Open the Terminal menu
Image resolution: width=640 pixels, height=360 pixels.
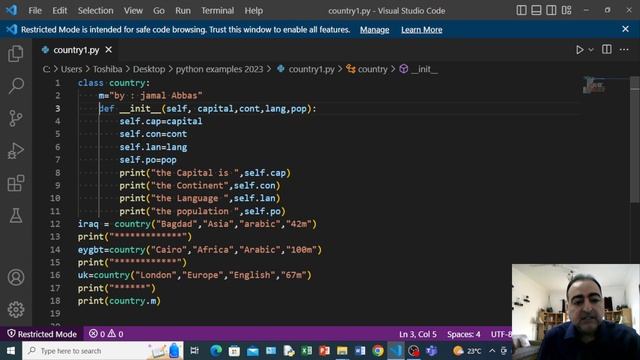pos(218,11)
